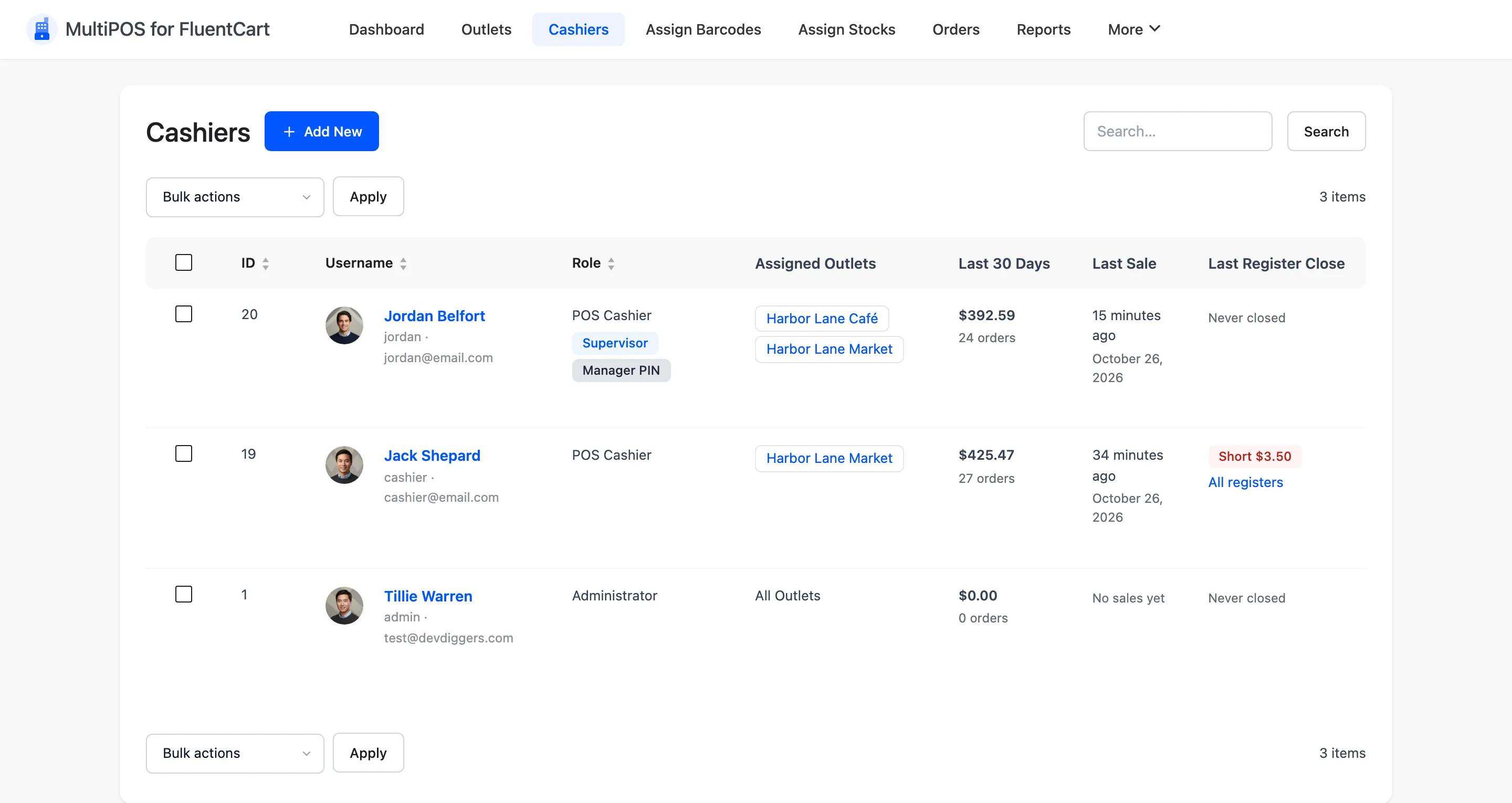1512x803 pixels.
Task: Select the checkbox for Jordan Belfort's row
Action: pyautogui.click(x=184, y=314)
